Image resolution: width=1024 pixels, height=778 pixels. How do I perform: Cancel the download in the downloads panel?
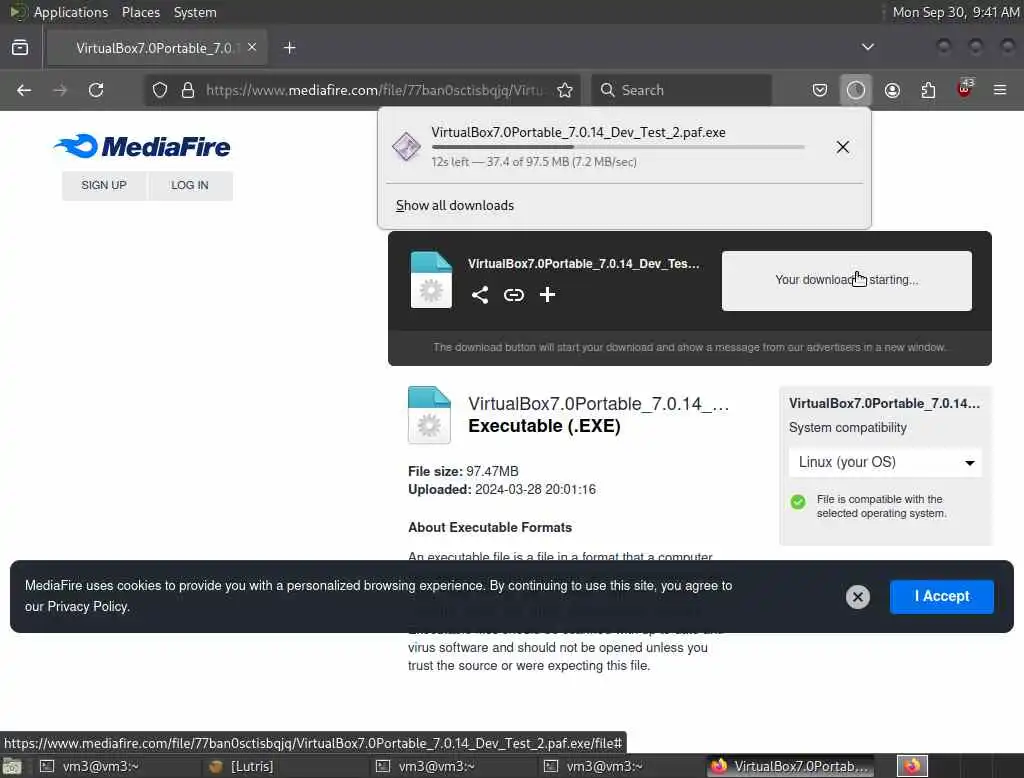(x=842, y=147)
